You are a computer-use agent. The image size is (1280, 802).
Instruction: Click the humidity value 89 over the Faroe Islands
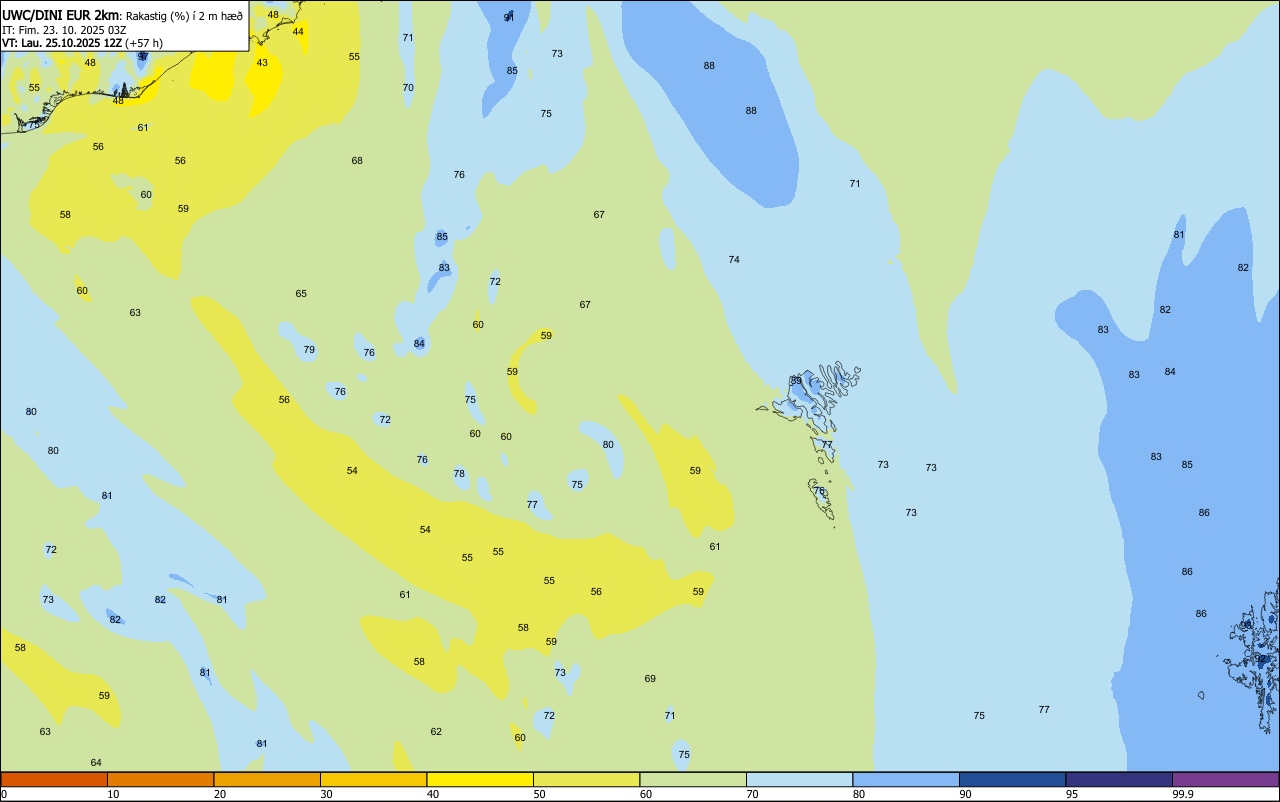coord(796,380)
